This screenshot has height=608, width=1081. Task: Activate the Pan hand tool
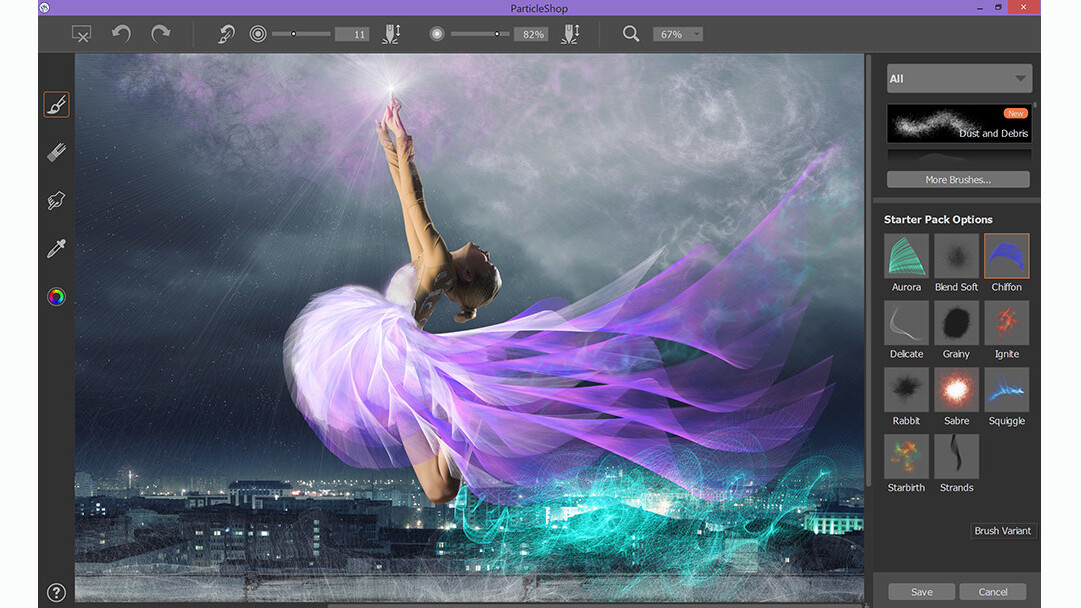56,201
